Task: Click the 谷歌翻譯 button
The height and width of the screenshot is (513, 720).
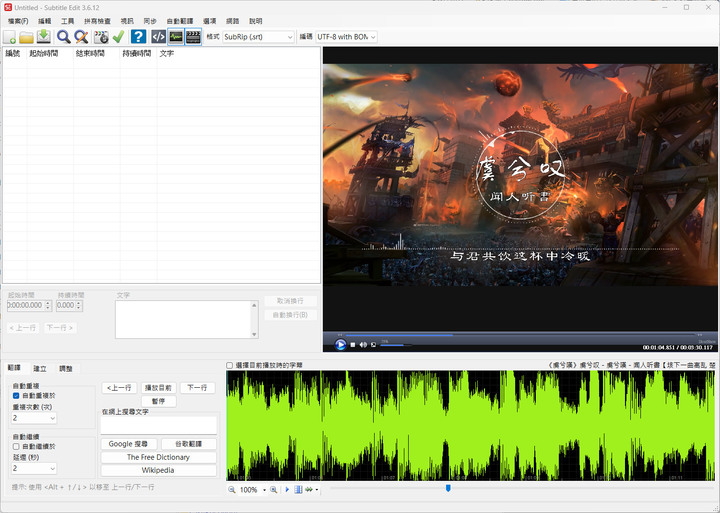Action: 189,444
